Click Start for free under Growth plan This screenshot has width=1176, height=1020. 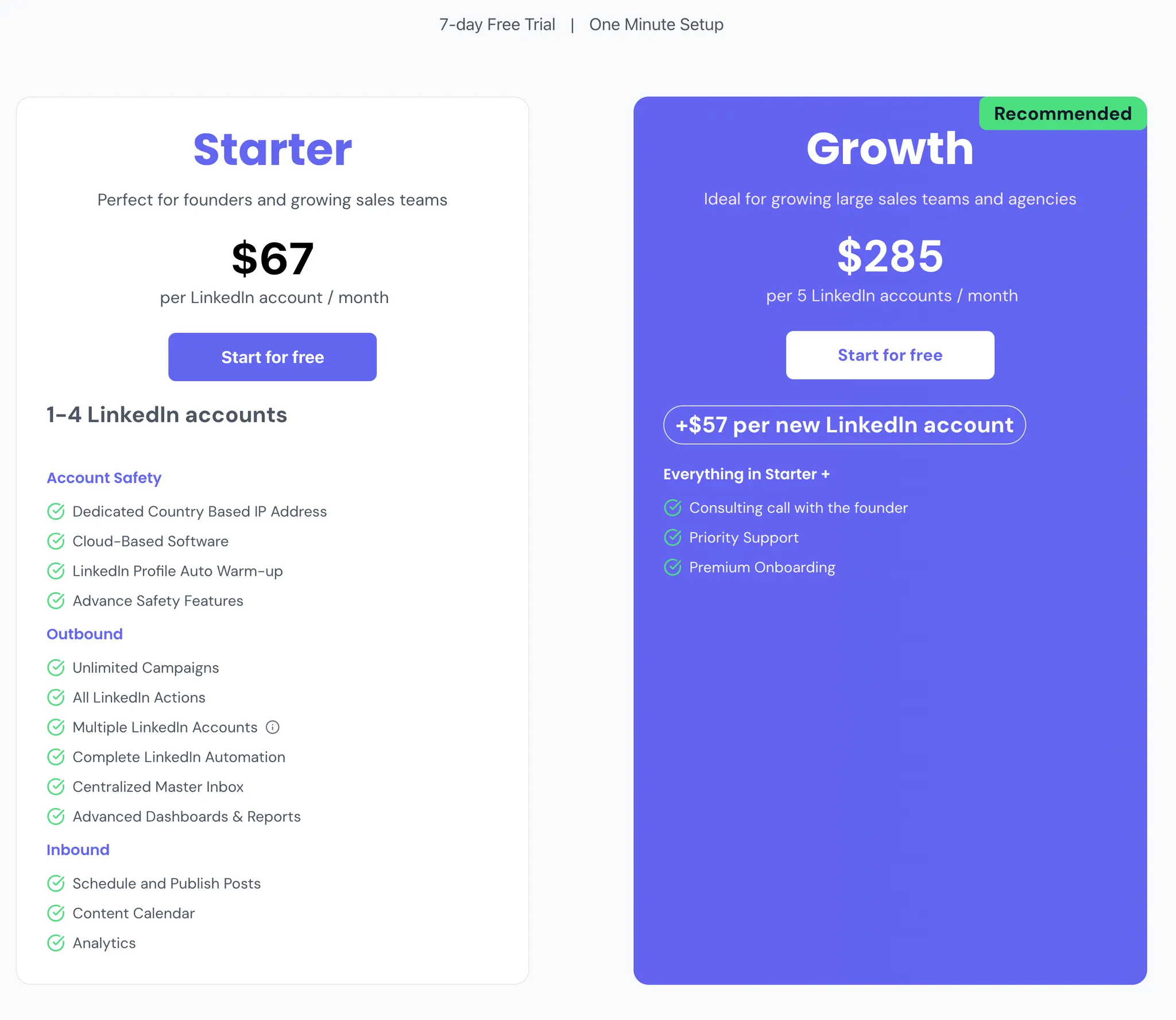pos(889,355)
